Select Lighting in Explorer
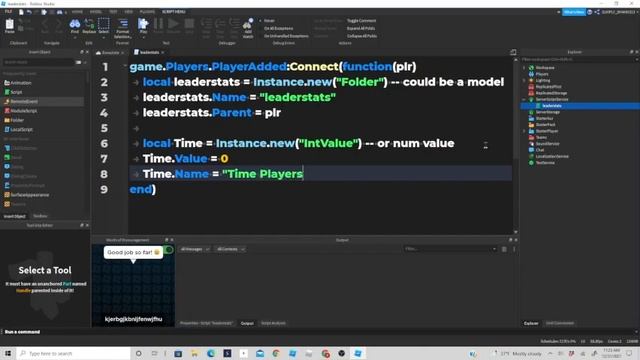Image resolution: width=640 pixels, height=360 pixels. coord(543,80)
